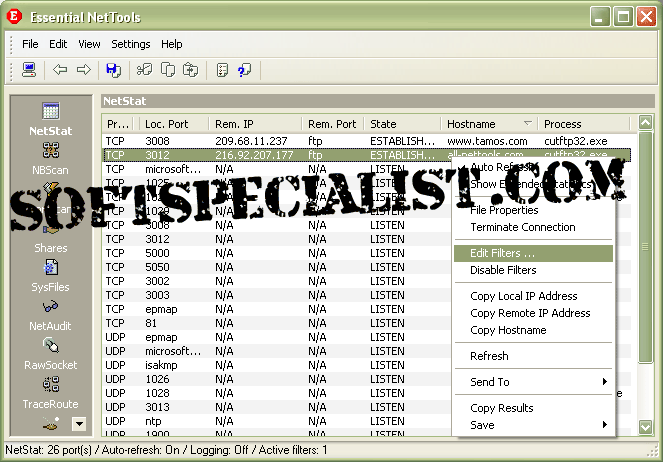Select the UDP ntp row

(x=277, y=421)
